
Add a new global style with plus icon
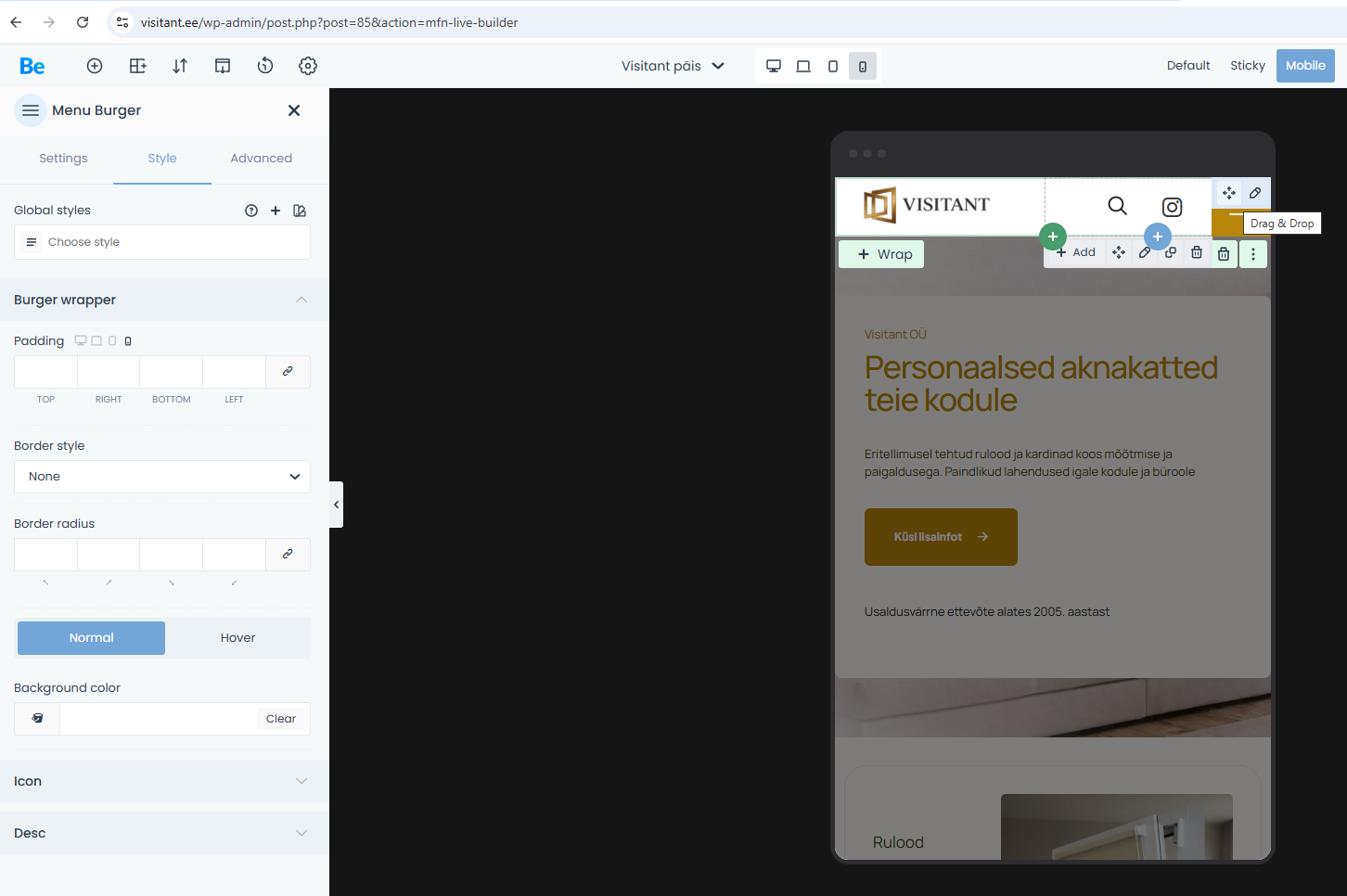click(276, 211)
